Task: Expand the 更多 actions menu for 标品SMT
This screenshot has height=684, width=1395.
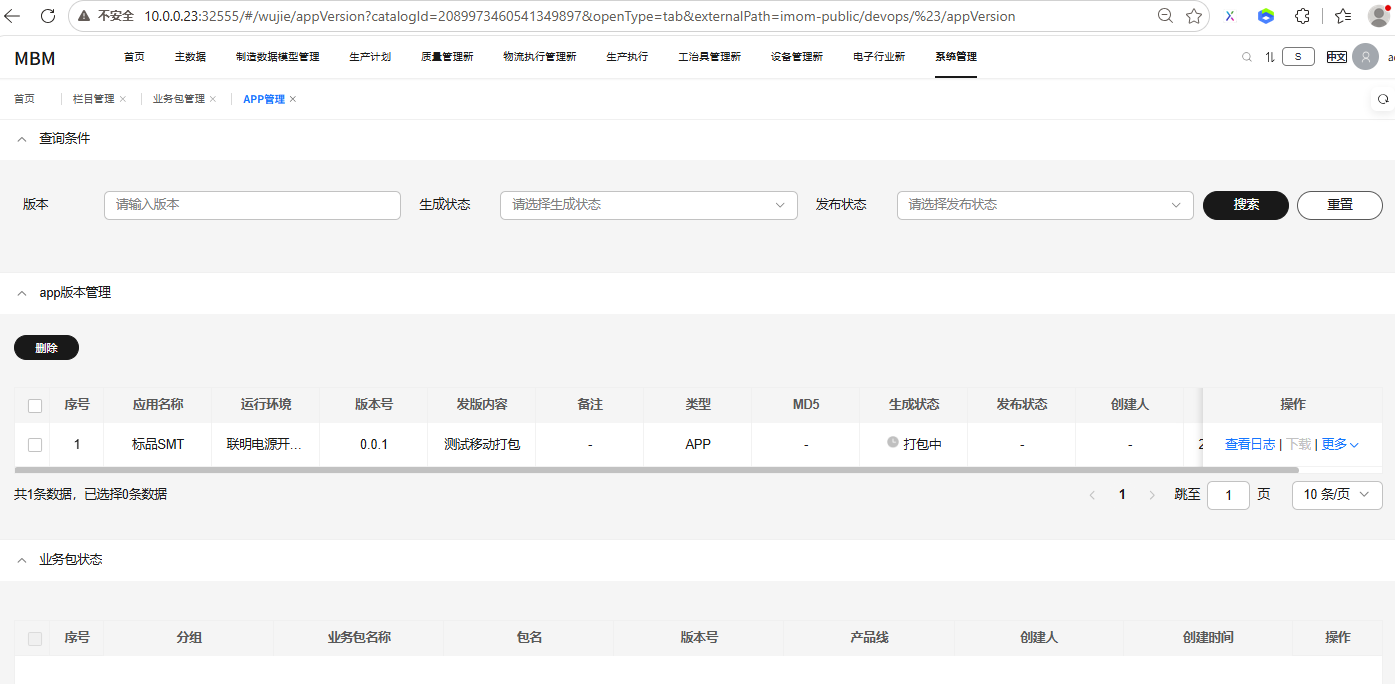Action: [x=1340, y=444]
